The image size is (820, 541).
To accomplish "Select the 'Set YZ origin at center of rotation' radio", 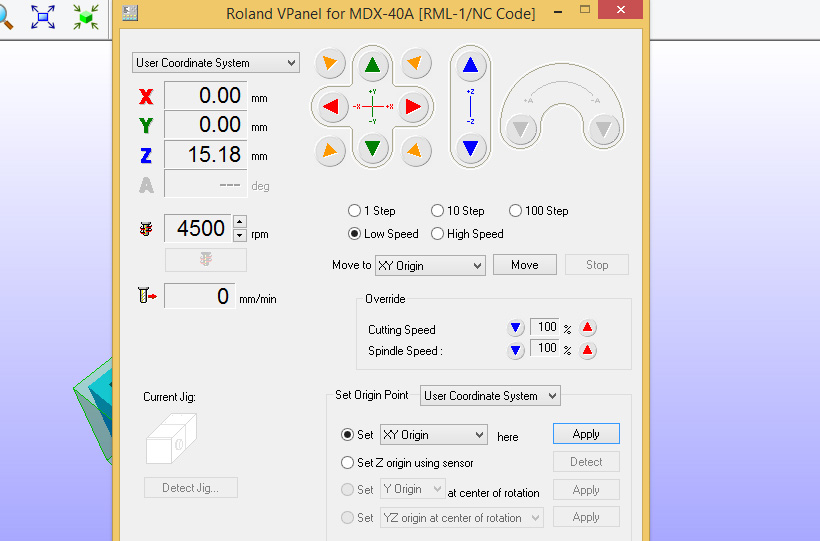I will coord(347,517).
